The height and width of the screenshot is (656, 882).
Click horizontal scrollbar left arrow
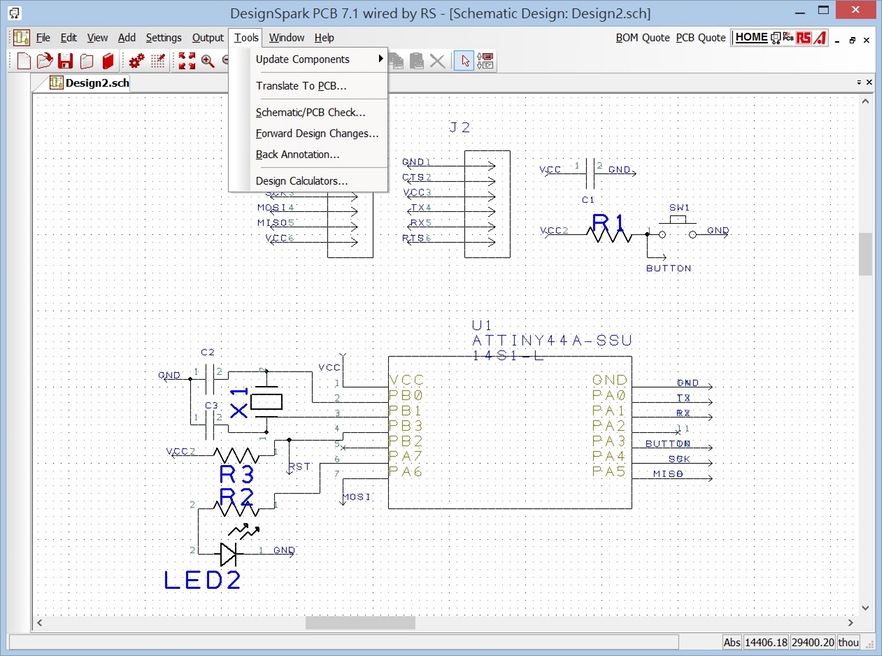click(x=39, y=623)
